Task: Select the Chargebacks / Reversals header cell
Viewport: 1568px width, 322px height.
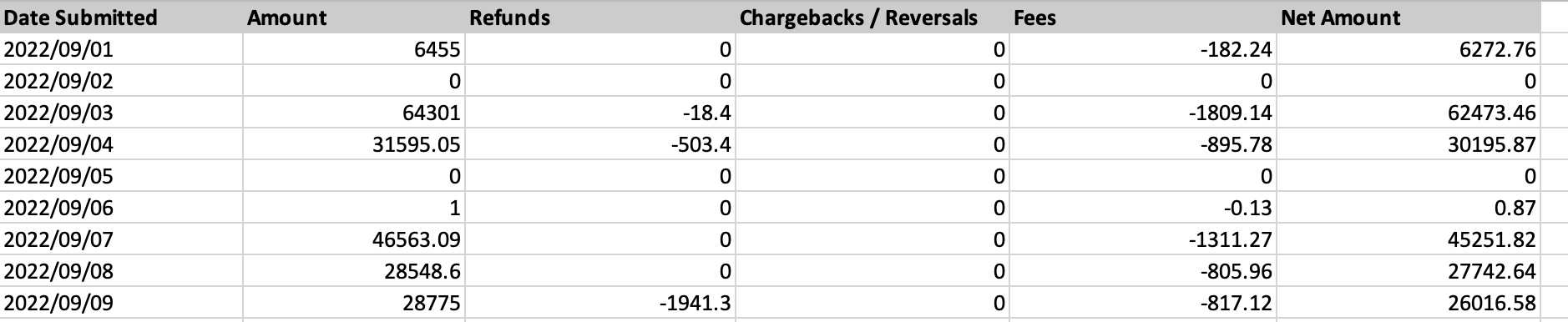Action: tap(873, 18)
